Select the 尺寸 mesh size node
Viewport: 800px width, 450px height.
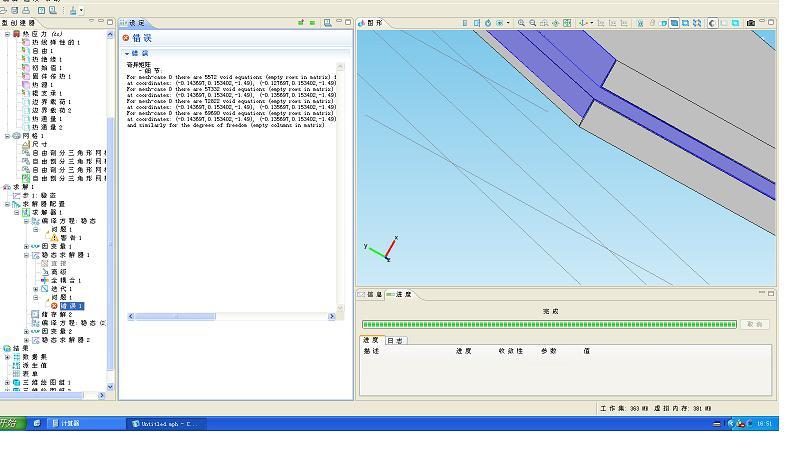[x=39, y=144]
